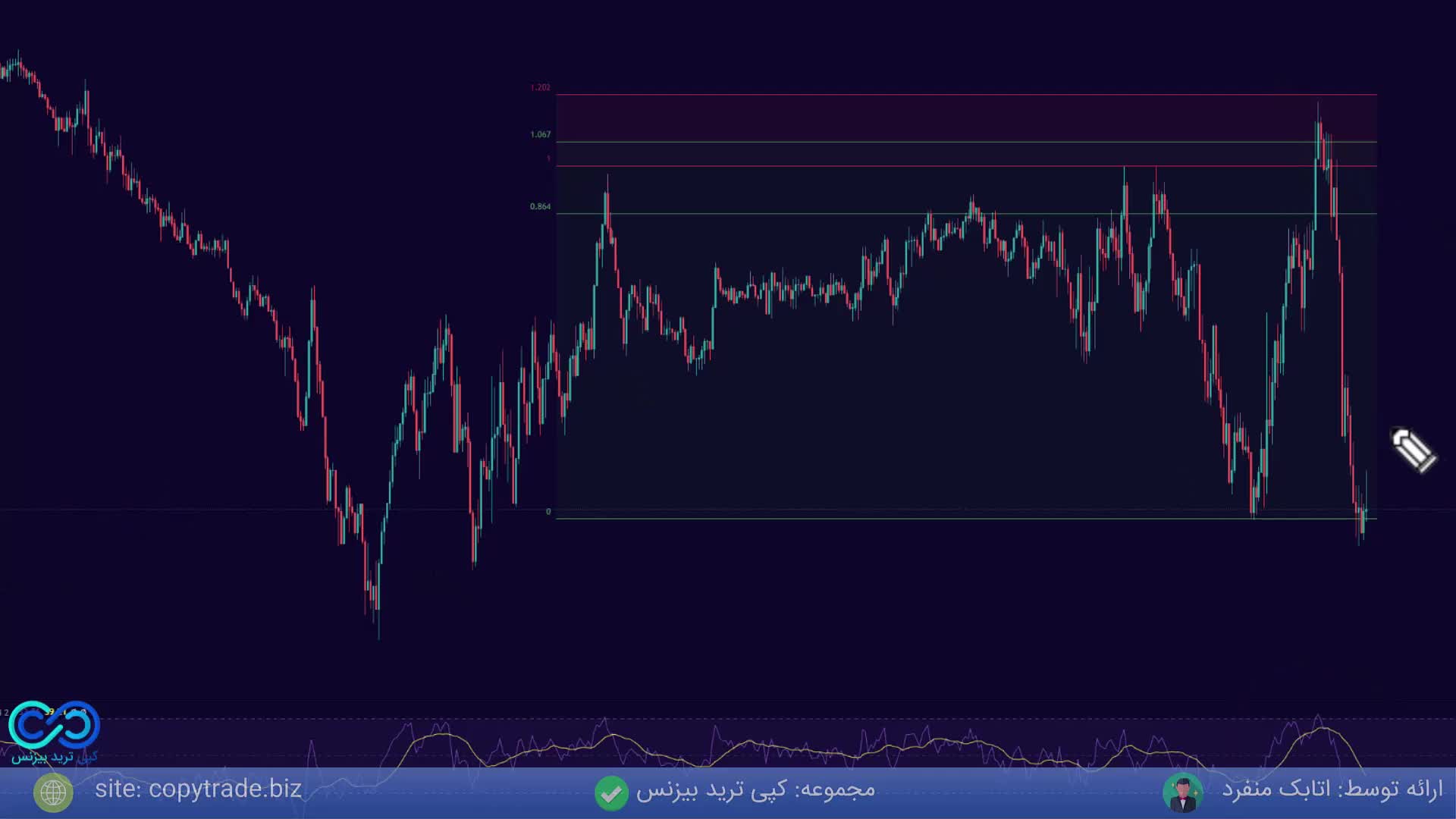Open the site: copytrade.biz link
Viewport: 1456px width, 819px height.
198,789
